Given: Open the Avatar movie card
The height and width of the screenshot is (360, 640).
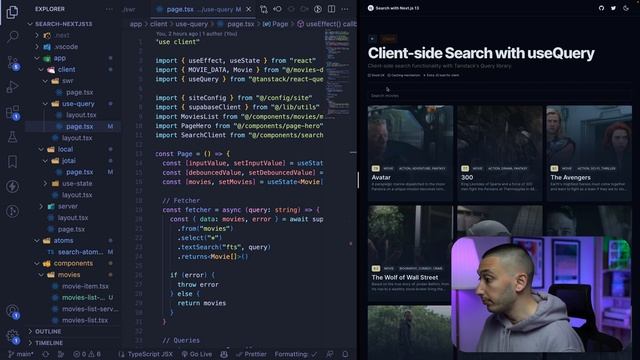Looking at the screenshot, I should (x=410, y=153).
